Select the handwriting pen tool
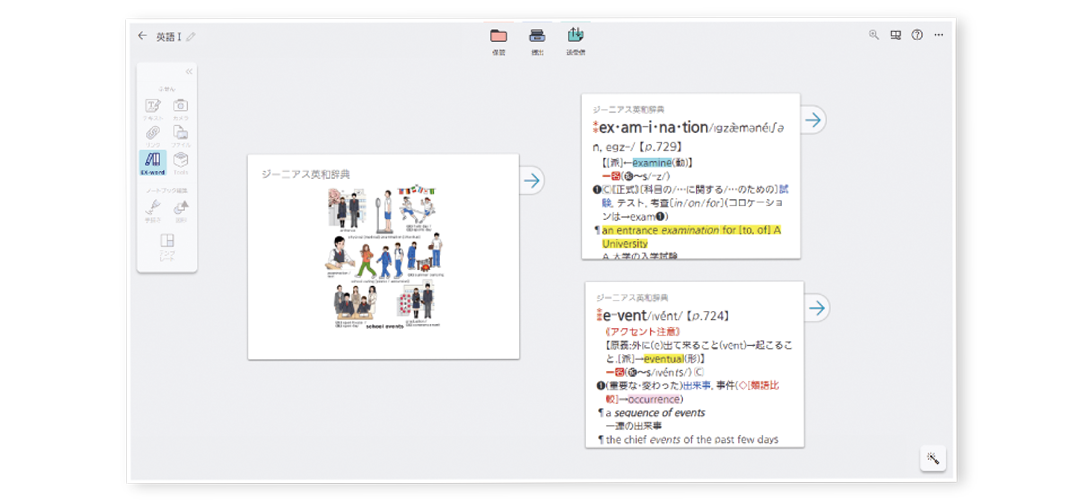The image size is (1080, 500). click(x=153, y=209)
